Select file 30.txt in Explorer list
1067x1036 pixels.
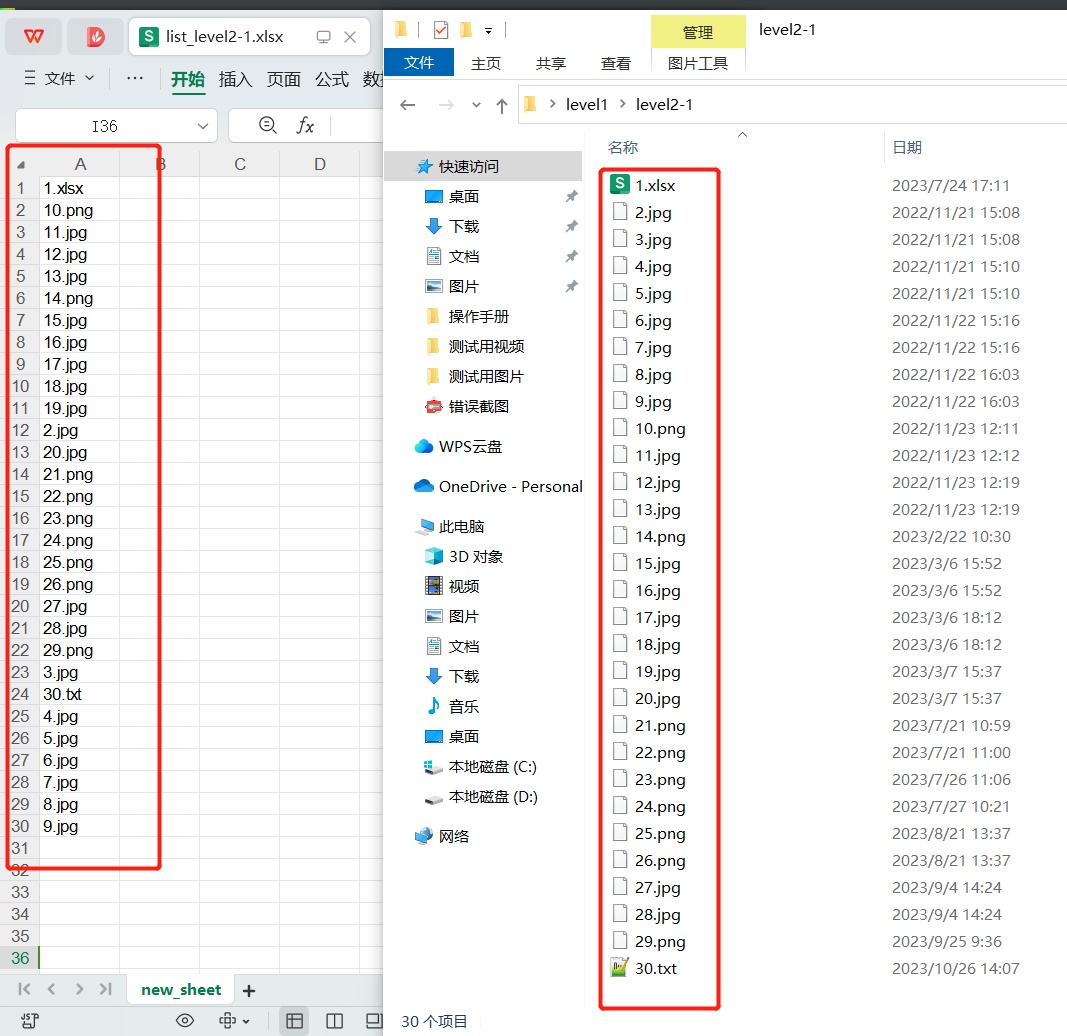click(x=656, y=968)
